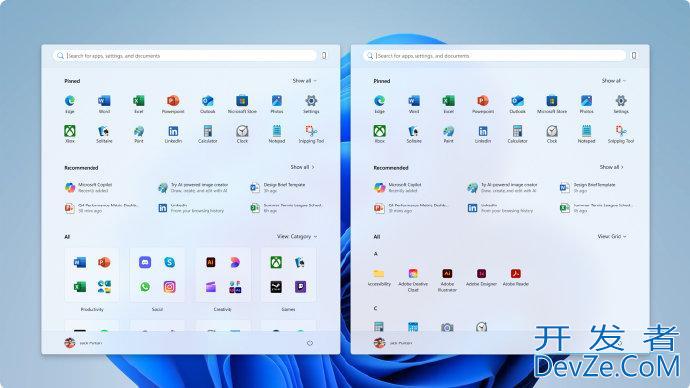Launch Solitaire from left Start menu
690x388 pixels.
point(104,134)
